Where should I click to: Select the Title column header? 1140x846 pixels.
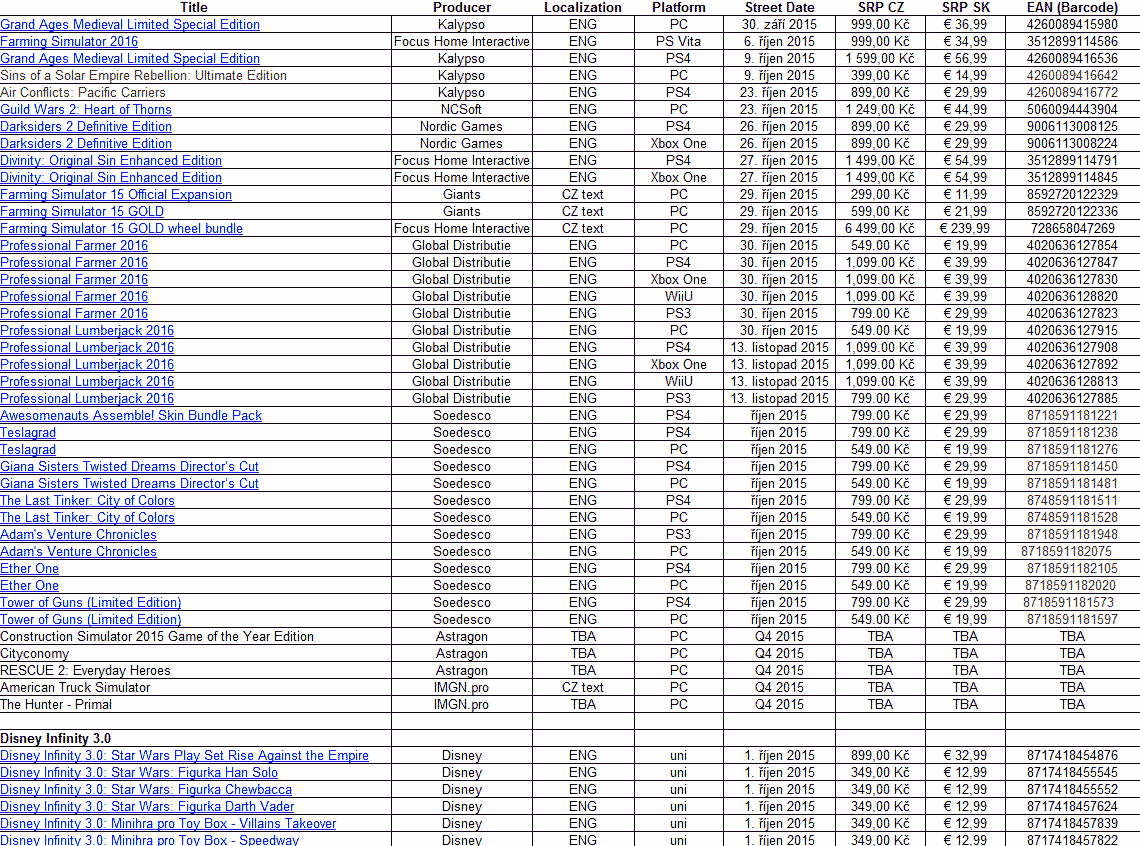tap(193, 8)
